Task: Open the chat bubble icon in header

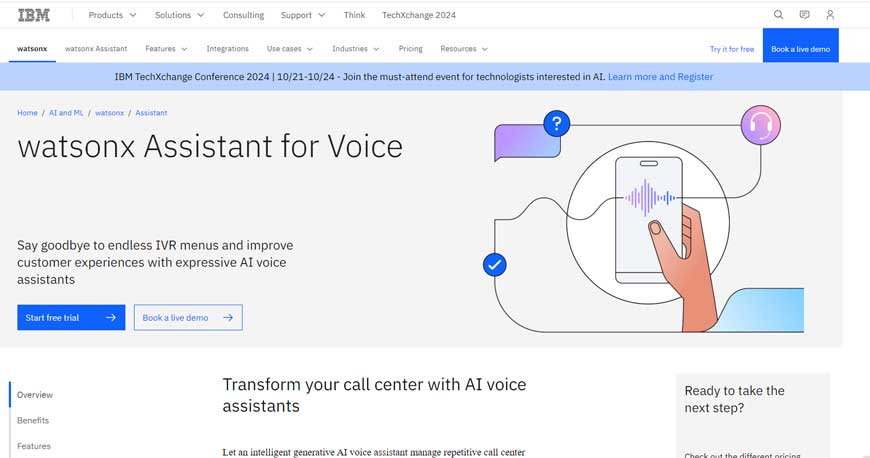Action: pyautogui.click(x=804, y=15)
